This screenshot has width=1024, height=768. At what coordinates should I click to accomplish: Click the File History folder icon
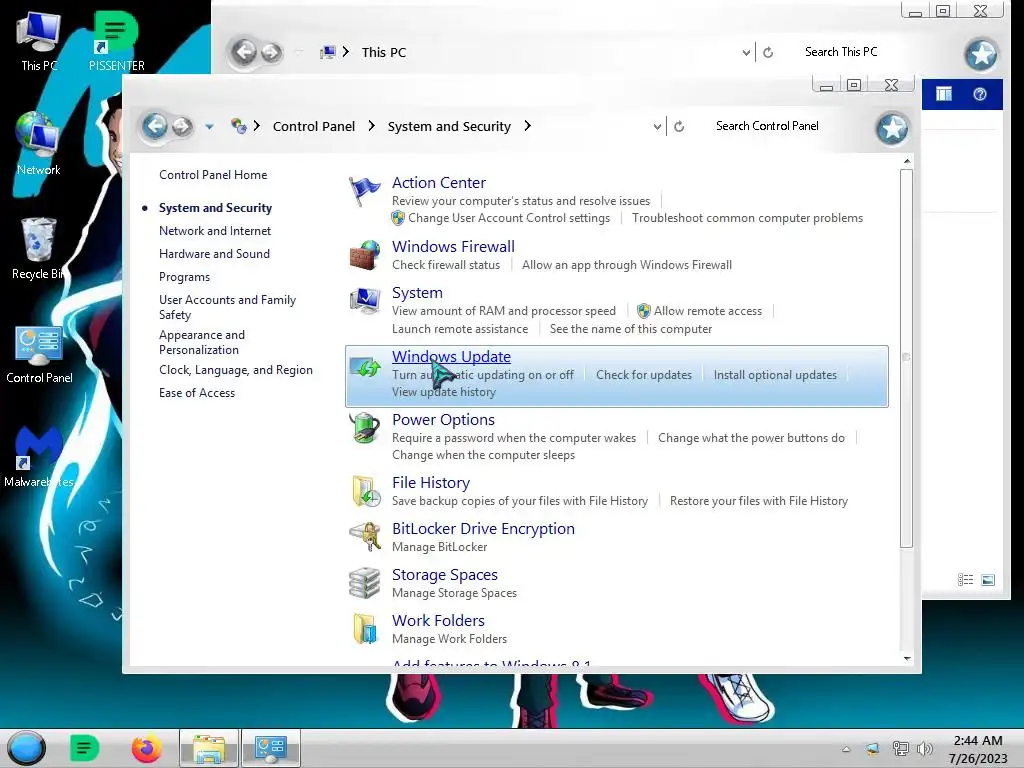[364, 491]
